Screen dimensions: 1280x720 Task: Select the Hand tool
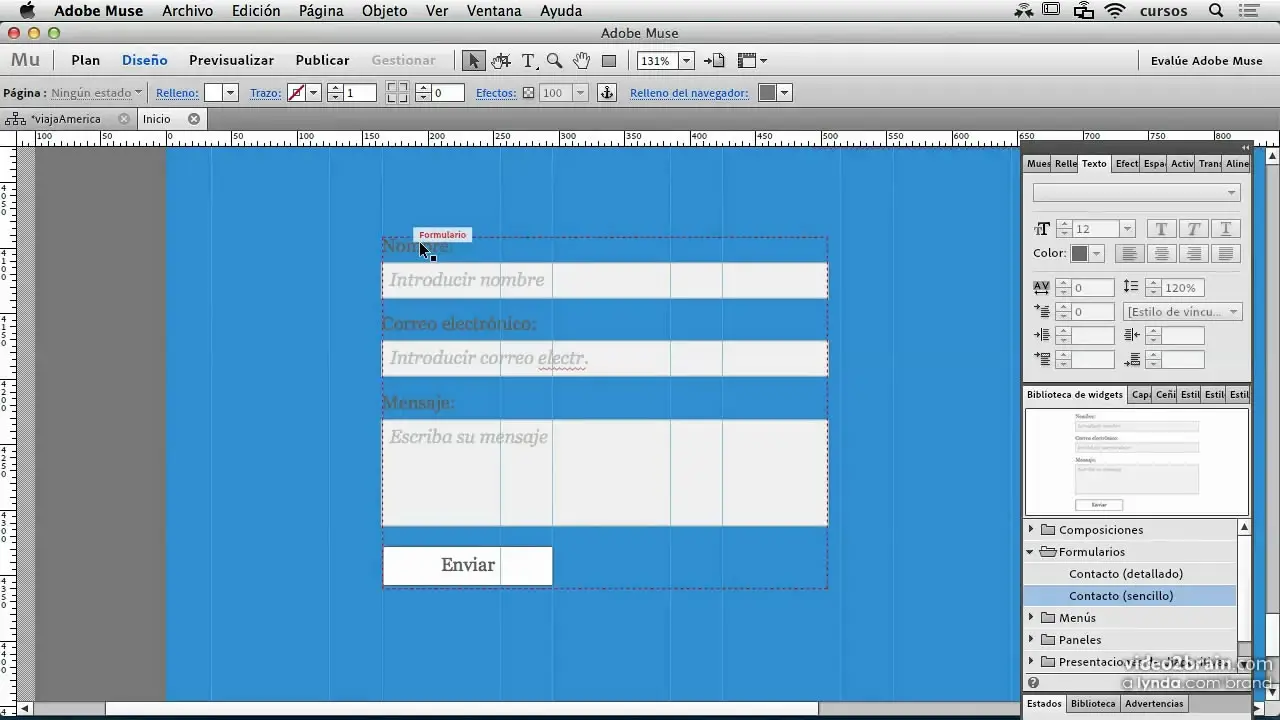581,61
